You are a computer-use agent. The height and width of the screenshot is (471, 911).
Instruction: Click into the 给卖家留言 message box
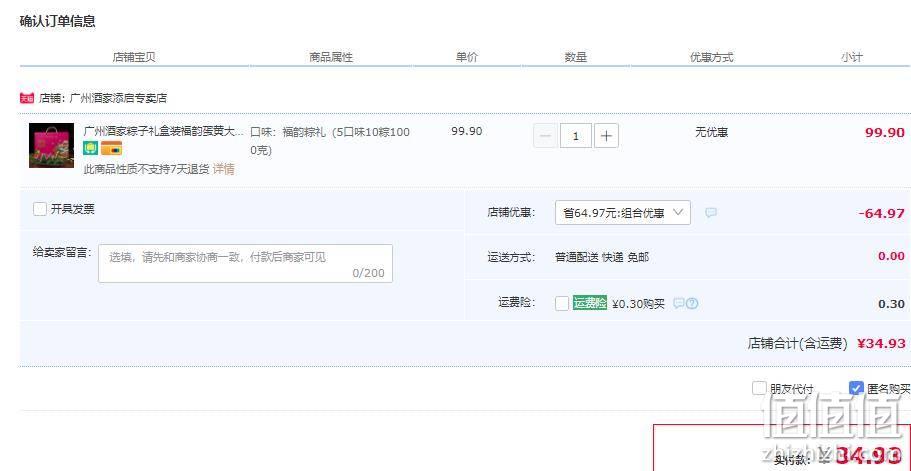pyautogui.click(x=245, y=263)
